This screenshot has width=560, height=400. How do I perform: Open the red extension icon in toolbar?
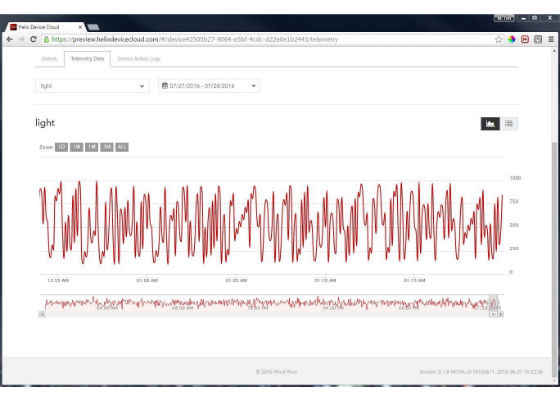(x=525, y=39)
